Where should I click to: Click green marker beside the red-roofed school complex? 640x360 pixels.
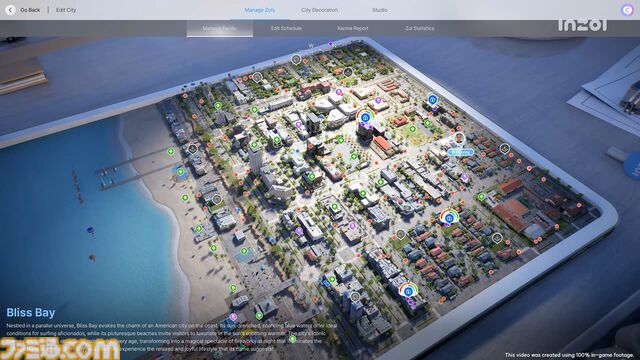tap(482, 197)
